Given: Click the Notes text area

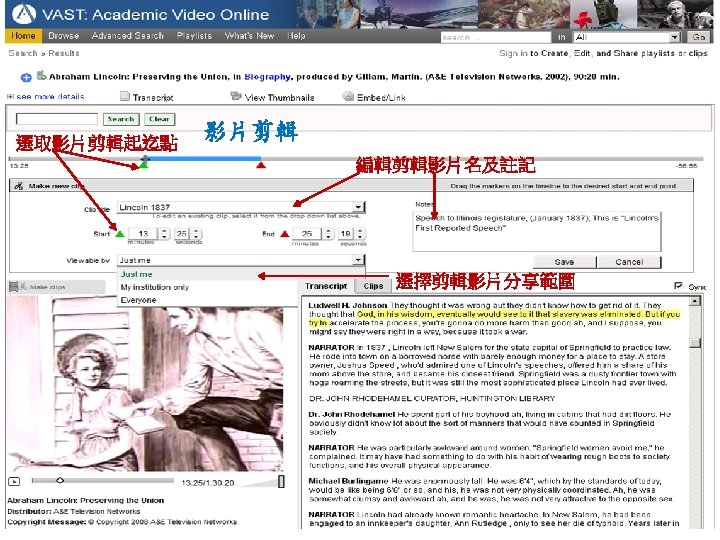Looking at the screenshot, I should [537, 231].
